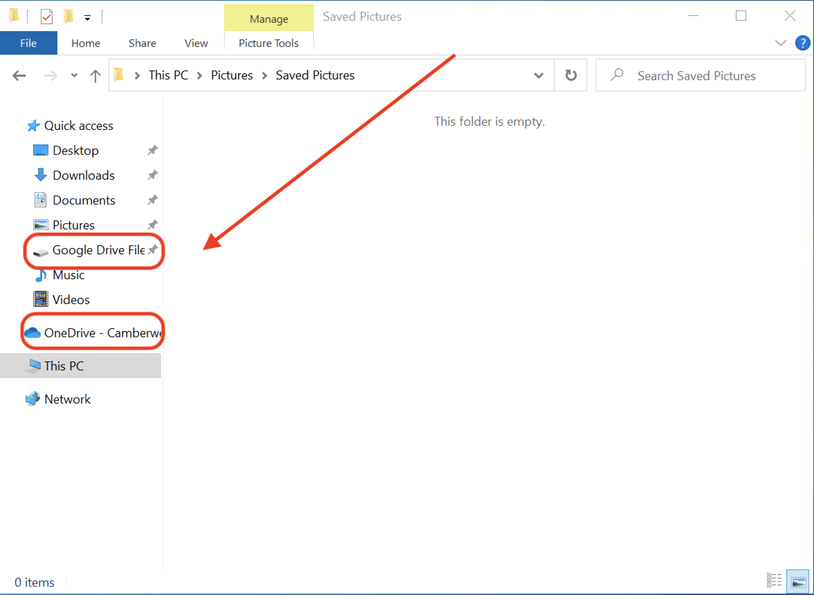Open the recent locations dropdown arrow
The width and height of the screenshot is (814, 595).
point(74,76)
